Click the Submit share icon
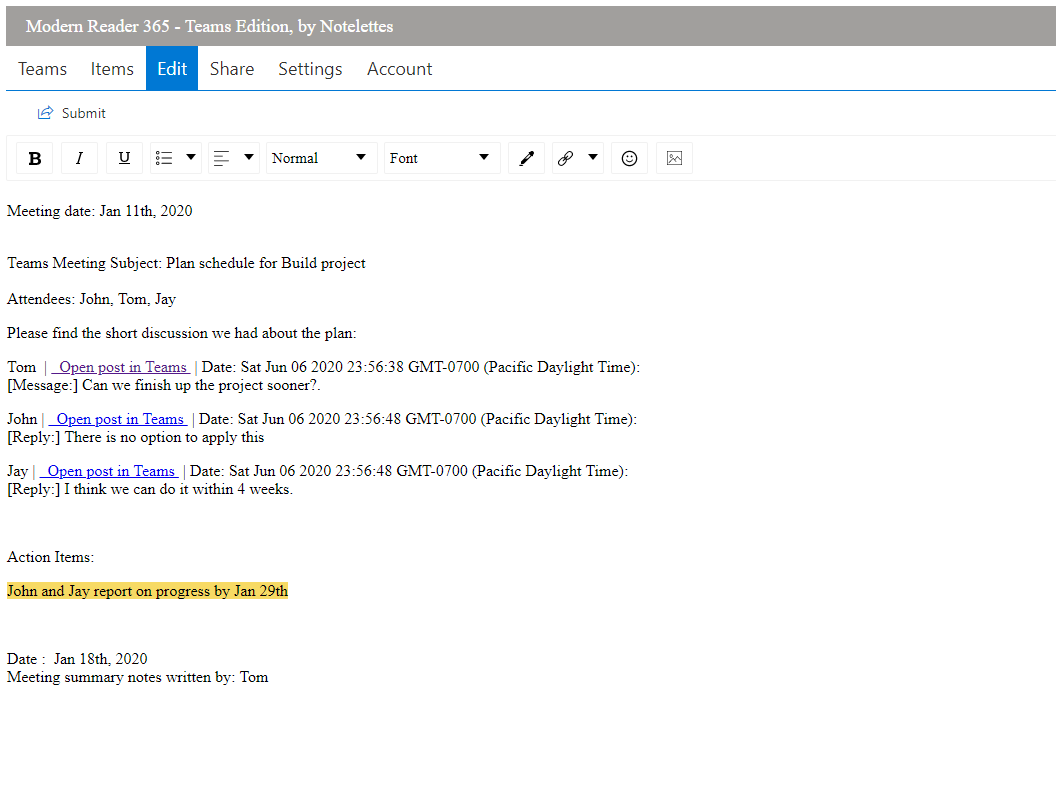This screenshot has height=792, width=1056. click(x=45, y=112)
